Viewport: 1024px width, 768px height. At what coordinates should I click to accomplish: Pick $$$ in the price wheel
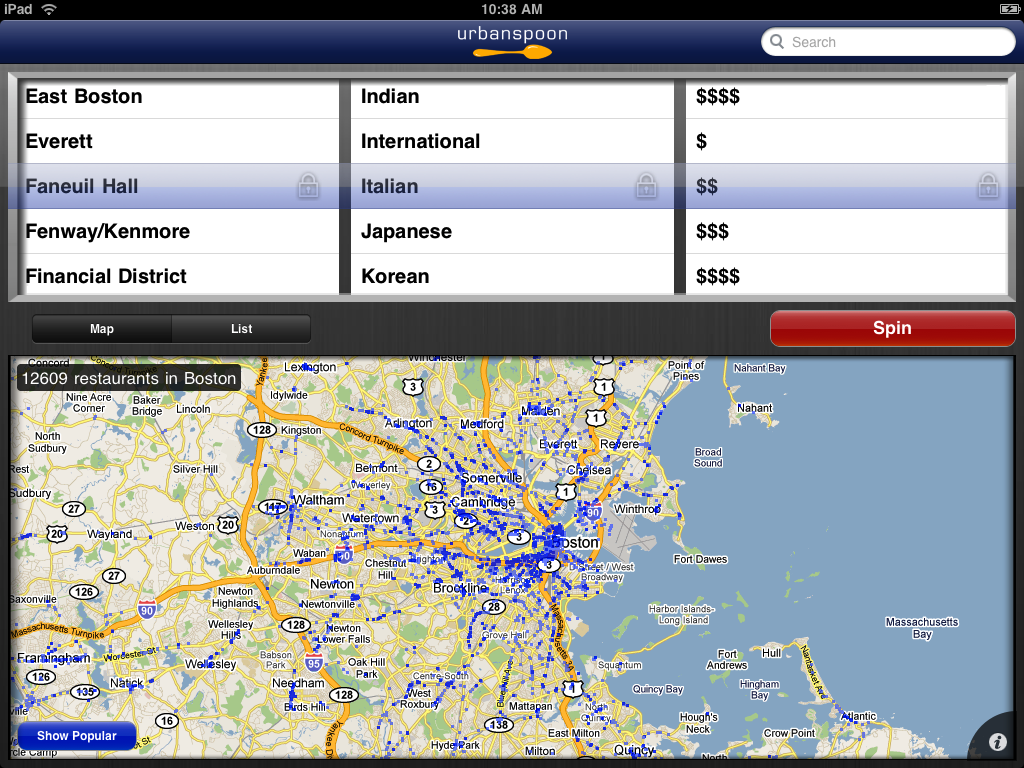click(713, 232)
